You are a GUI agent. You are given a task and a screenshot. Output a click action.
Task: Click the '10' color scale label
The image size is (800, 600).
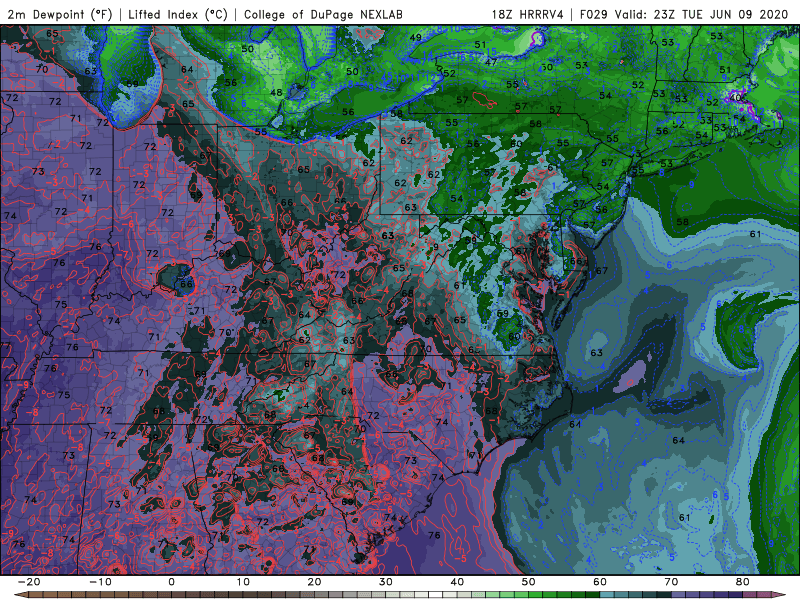coord(243,582)
